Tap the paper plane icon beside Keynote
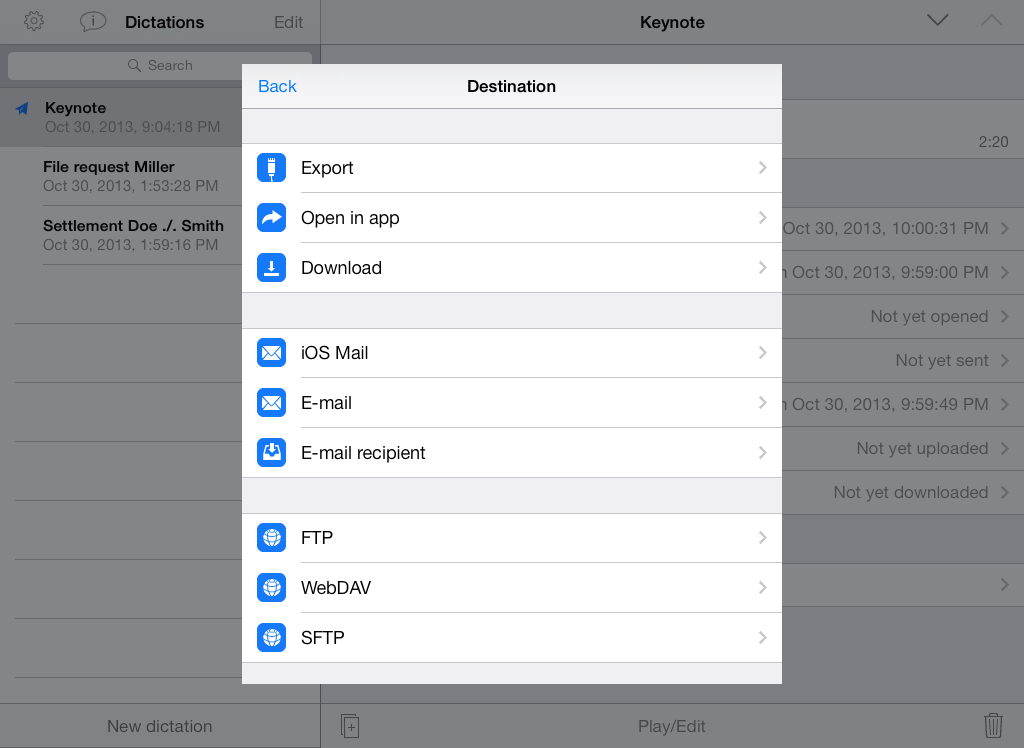 point(22,108)
